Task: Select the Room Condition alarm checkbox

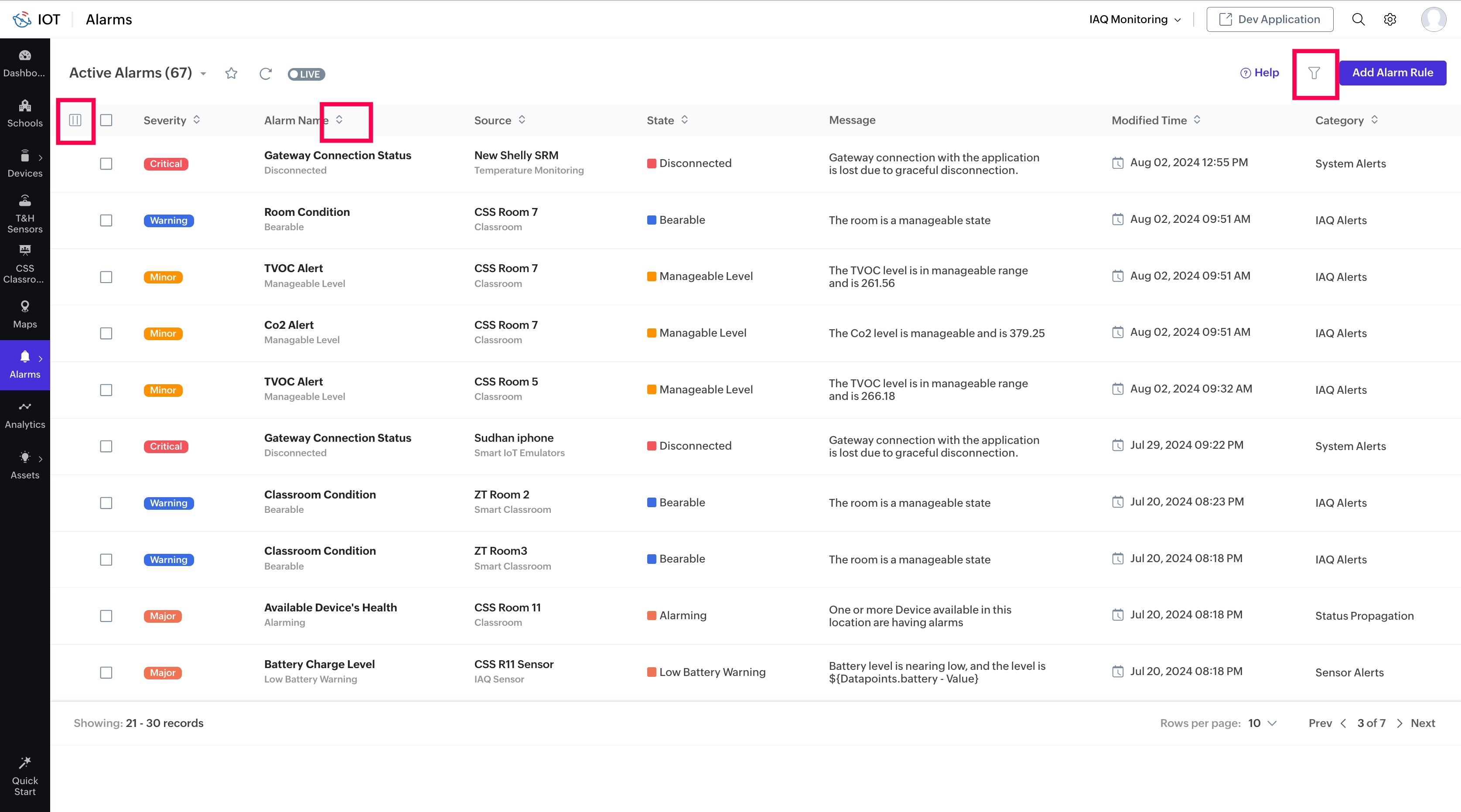Action: pyautogui.click(x=106, y=220)
